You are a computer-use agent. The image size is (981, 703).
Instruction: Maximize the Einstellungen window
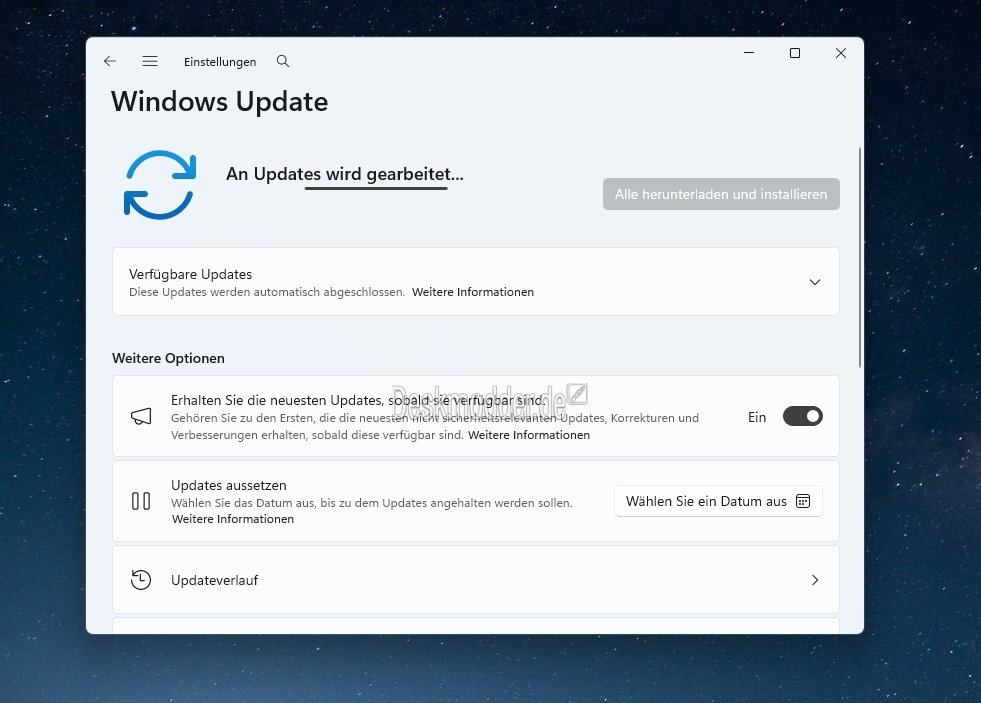point(795,53)
